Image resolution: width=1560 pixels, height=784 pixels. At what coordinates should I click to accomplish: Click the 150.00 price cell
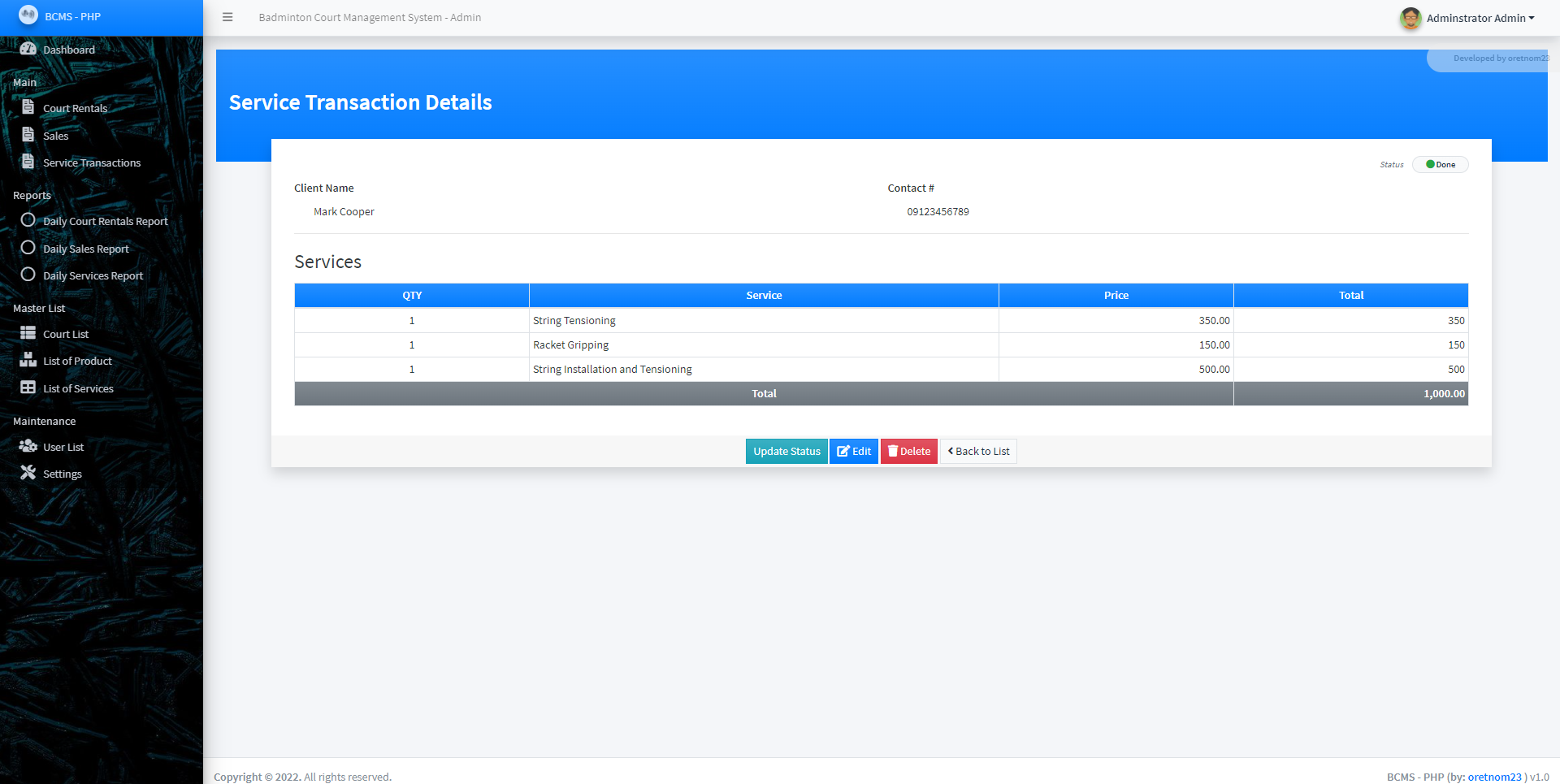pyautogui.click(x=1116, y=344)
